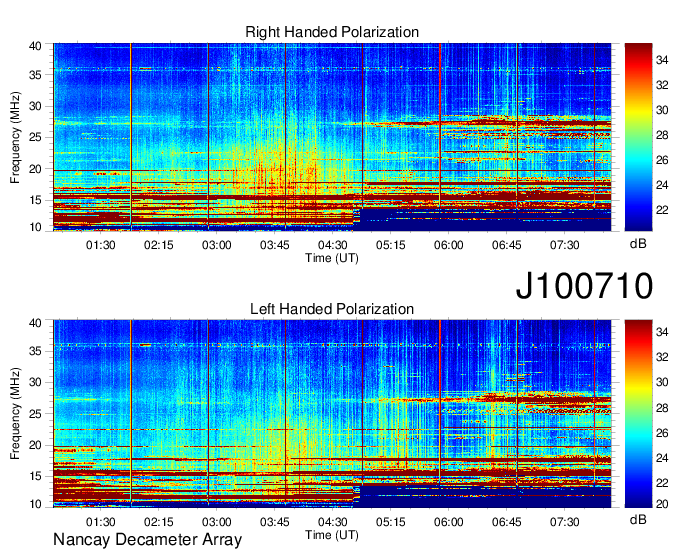Click the 04:30 time tick of Left Handed plot
Viewport: 680px width, 552px height.
(333, 522)
